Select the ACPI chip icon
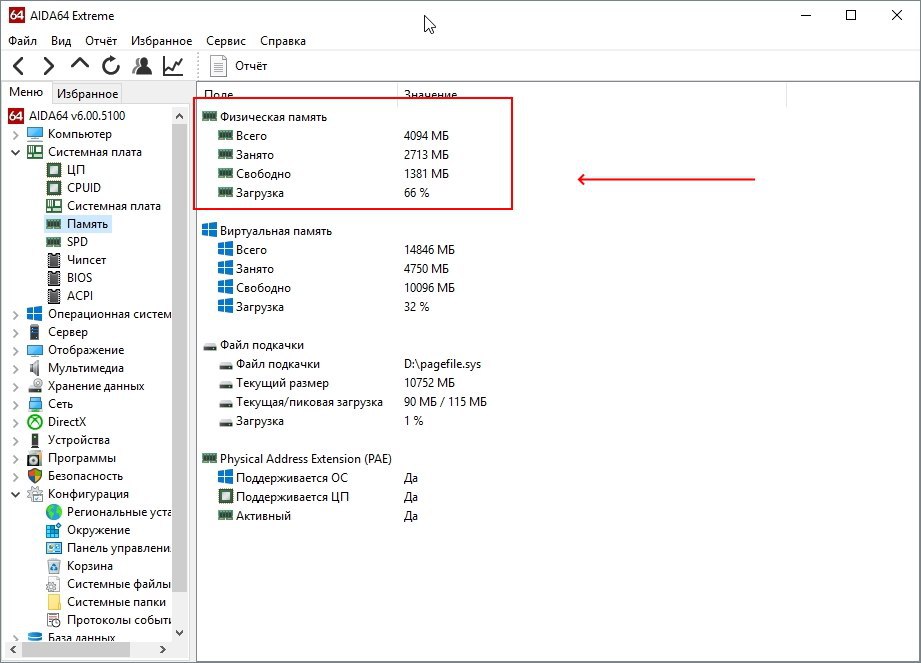The width and height of the screenshot is (921, 663). coord(53,296)
